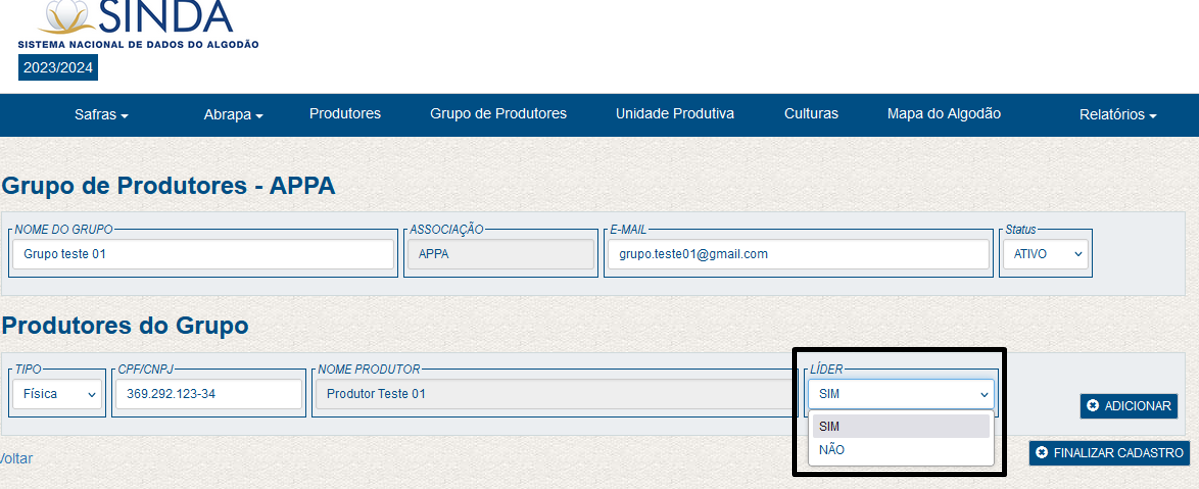Click the plus icon on ADICIONAR

pos(1093,406)
